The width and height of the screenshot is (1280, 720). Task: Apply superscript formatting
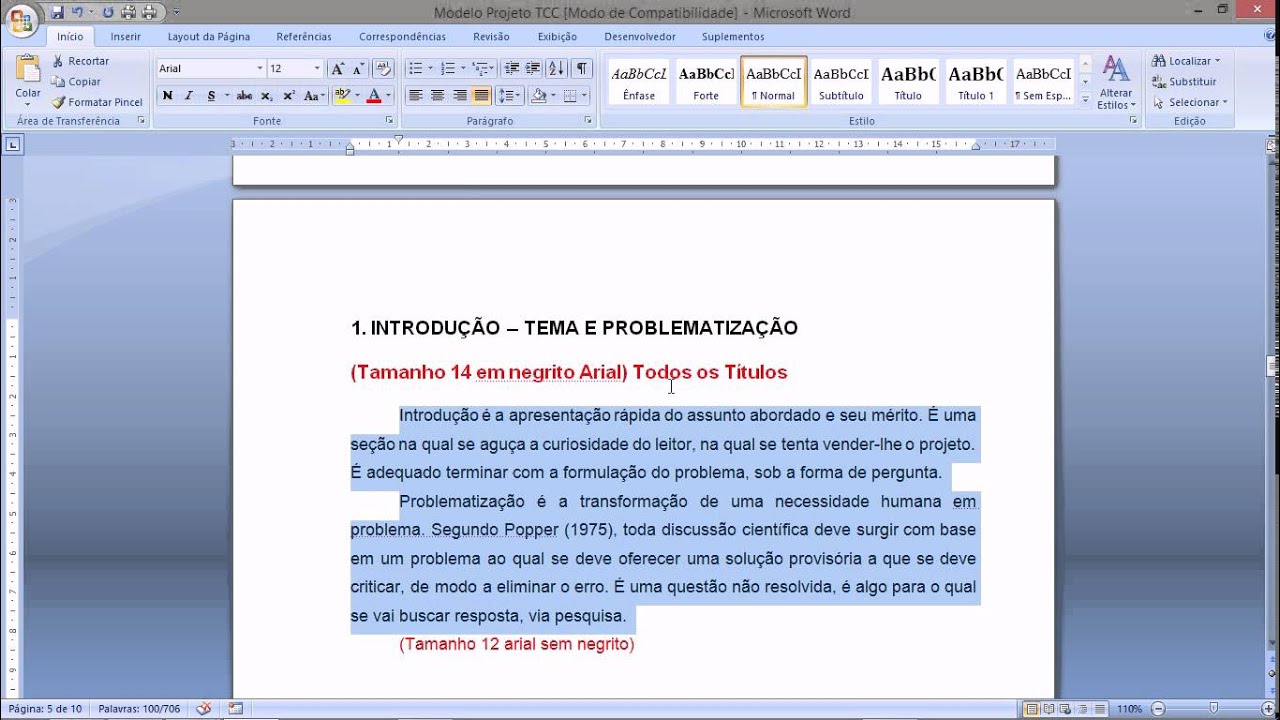click(x=289, y=96)
